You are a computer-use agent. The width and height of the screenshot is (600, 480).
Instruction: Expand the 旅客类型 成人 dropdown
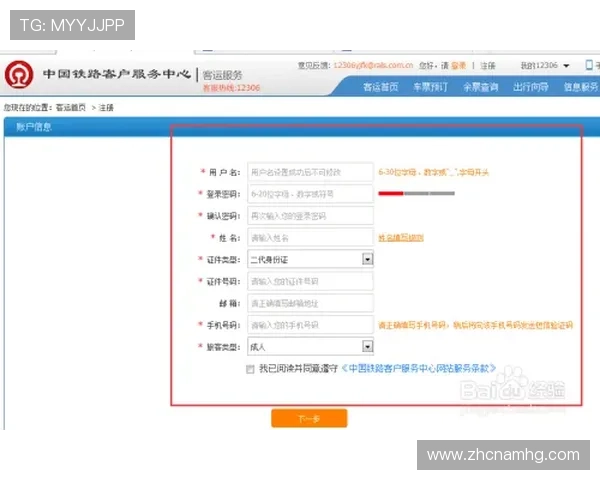(310, 347)
